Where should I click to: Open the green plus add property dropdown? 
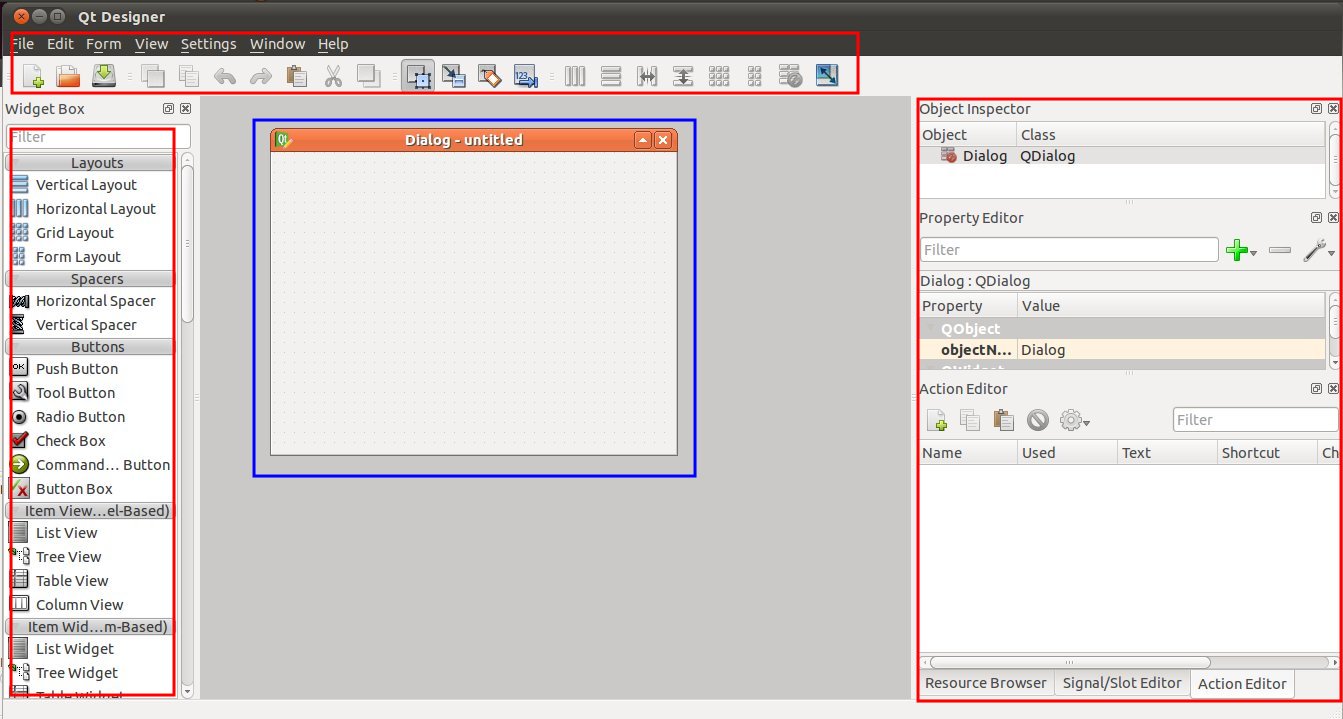click(1241, 250)
